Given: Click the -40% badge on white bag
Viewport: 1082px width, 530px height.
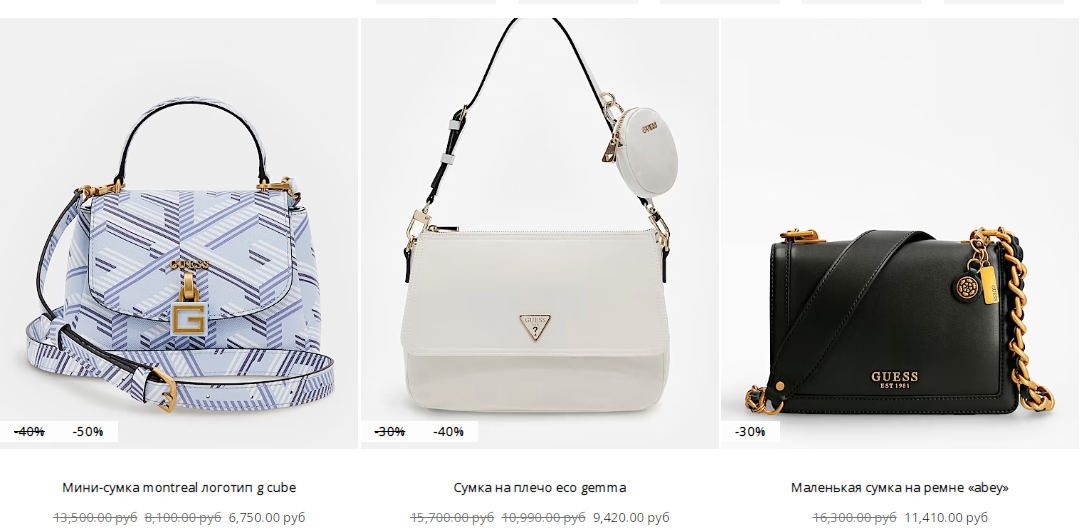Looking at the screenshot, I should coord(449,431).
